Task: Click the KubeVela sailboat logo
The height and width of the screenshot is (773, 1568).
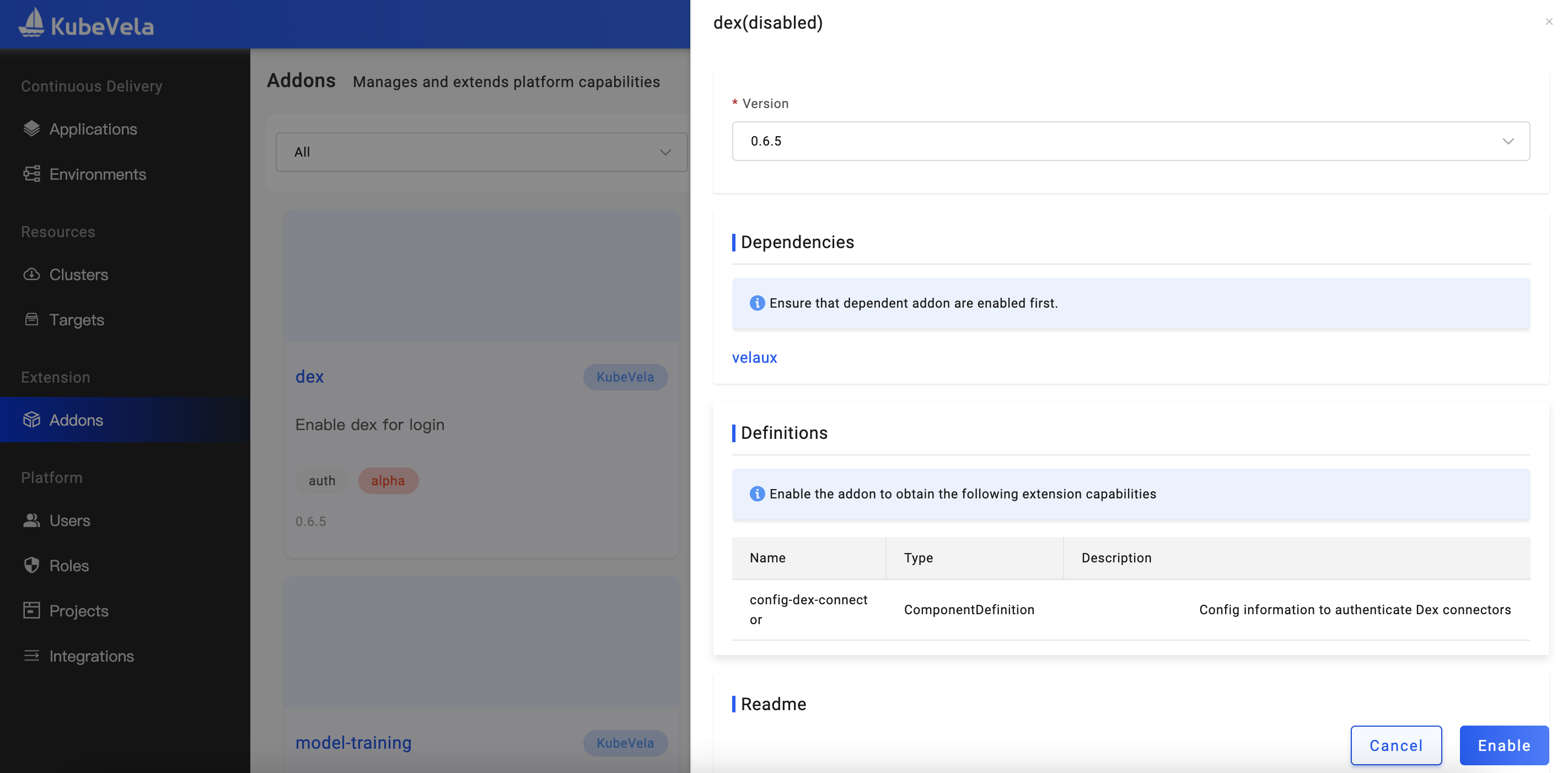Action: (x=31, y=23)
